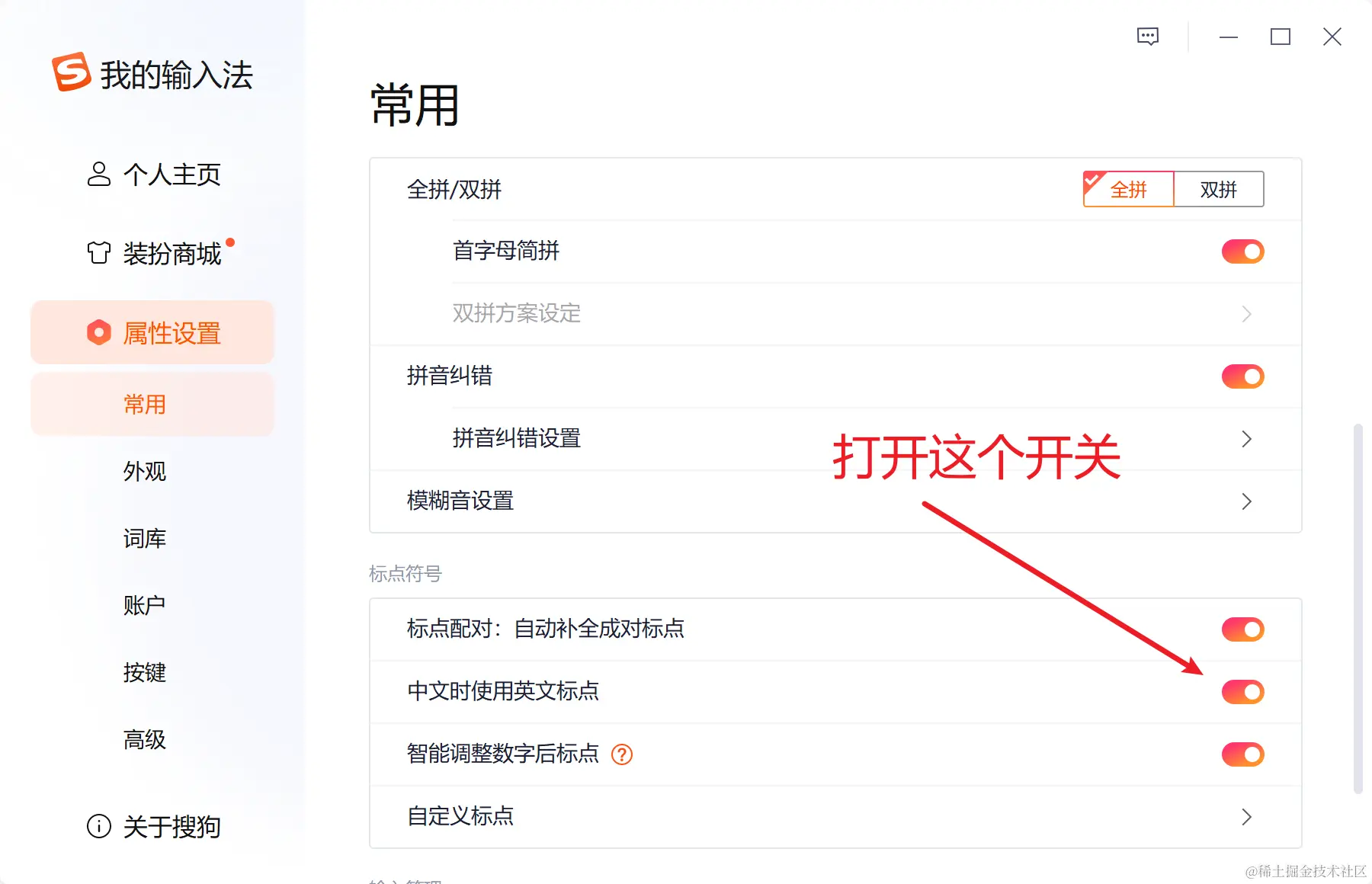Toggle 智能调整数字后标点 switch
The image size is (1372, 884).
1243,754
